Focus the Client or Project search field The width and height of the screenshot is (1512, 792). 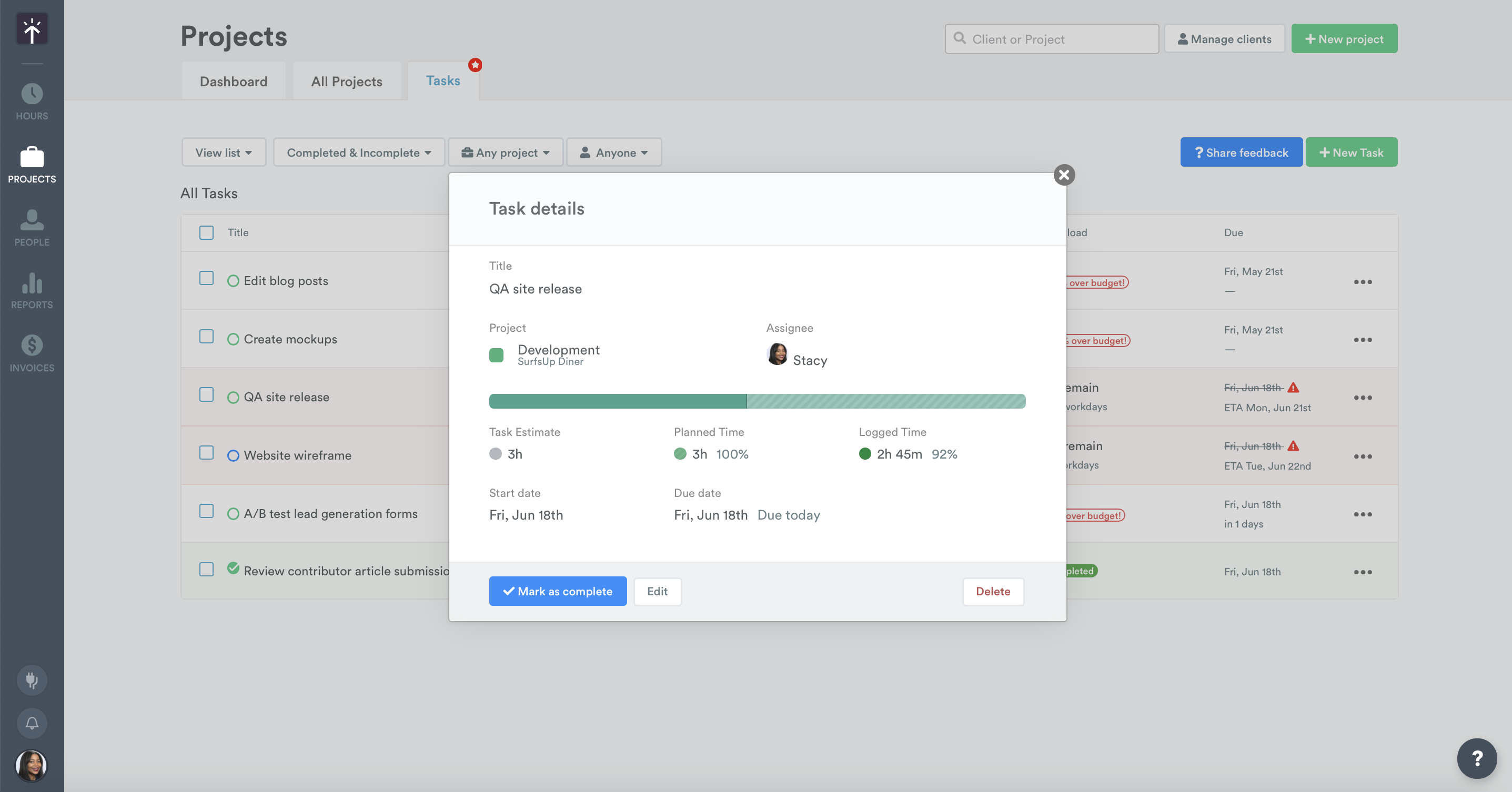click(x=1051, y=39)
